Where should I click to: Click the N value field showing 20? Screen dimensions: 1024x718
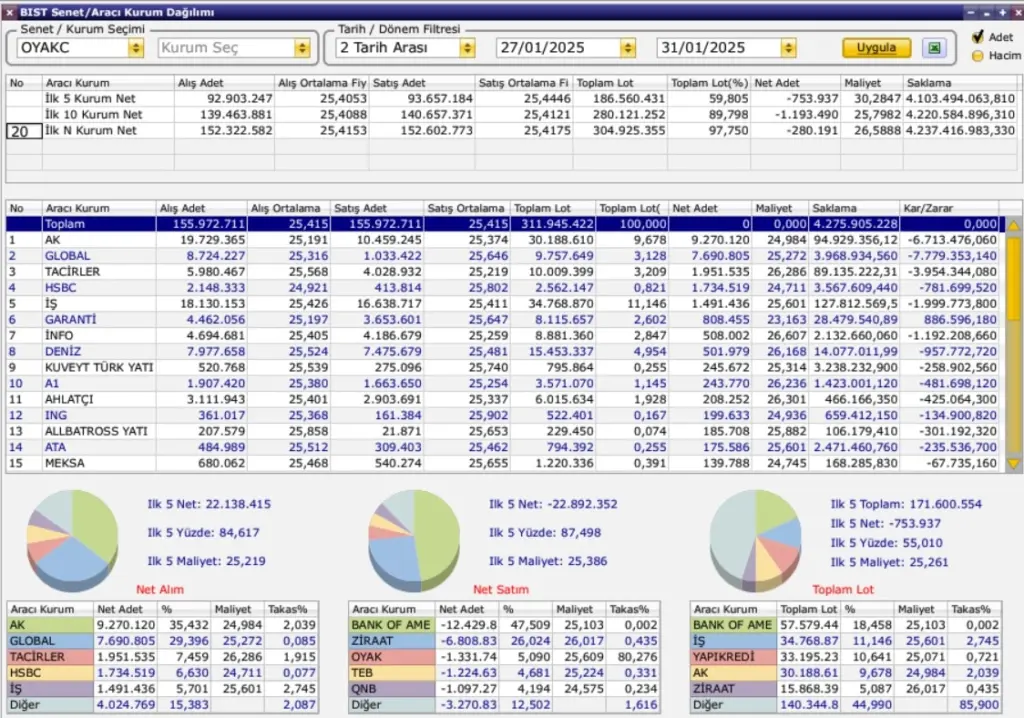click(24, 131)
